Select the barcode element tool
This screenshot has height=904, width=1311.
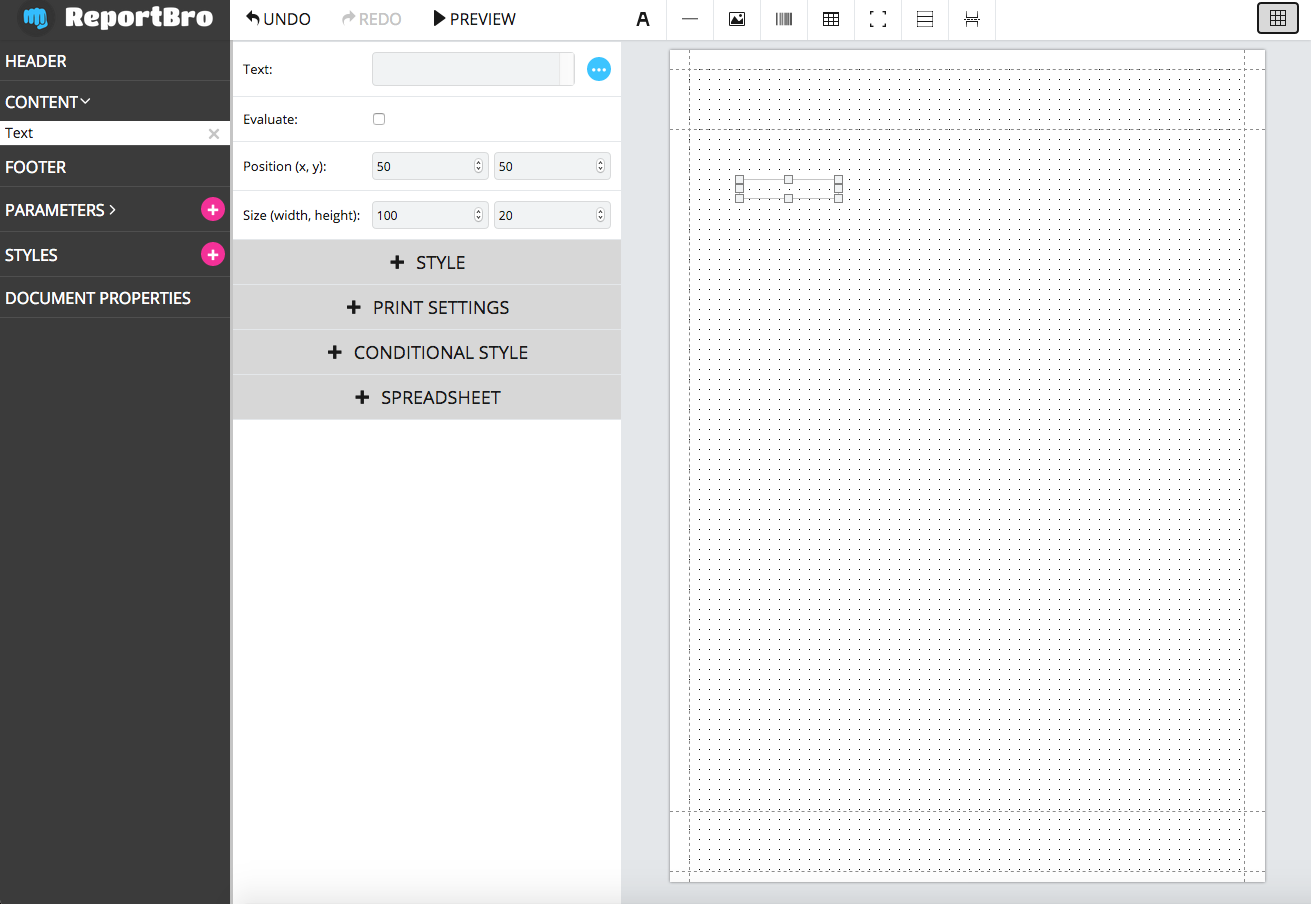tap(784, 19)
